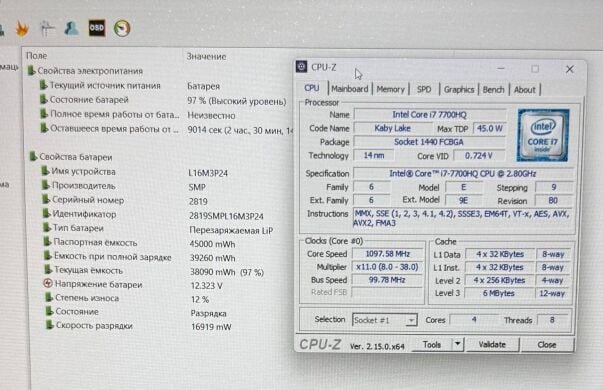Viewport: 603px width, 390px height.
Task: Open the OSD panel icon in toolbar
Action: pos(97,28)
